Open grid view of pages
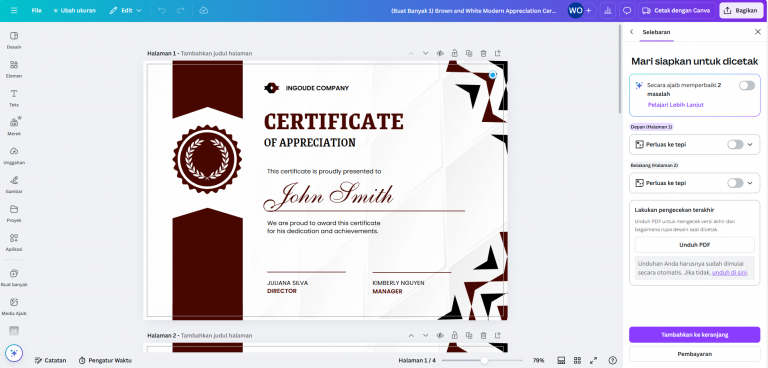 pyautogui.click(x=577, y=360)
